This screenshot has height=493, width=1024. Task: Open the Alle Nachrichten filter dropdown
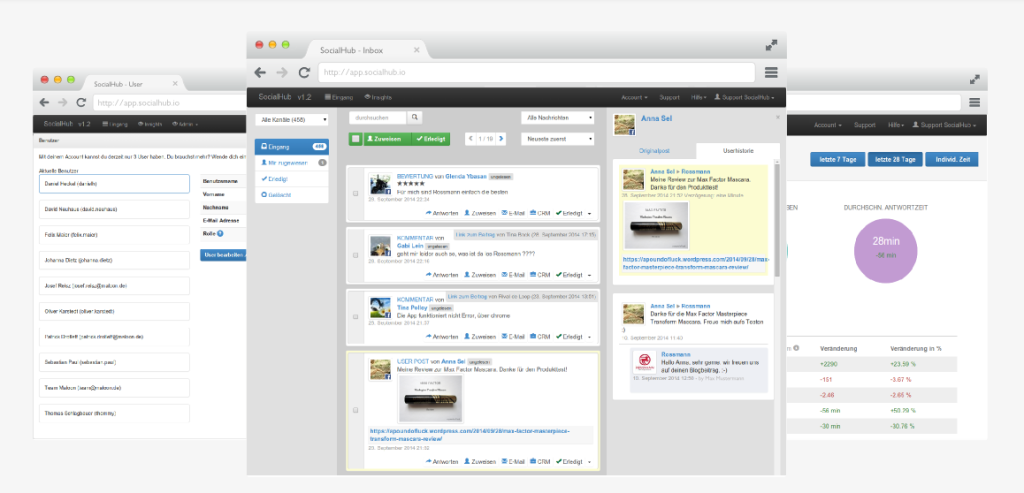(557, 118)
